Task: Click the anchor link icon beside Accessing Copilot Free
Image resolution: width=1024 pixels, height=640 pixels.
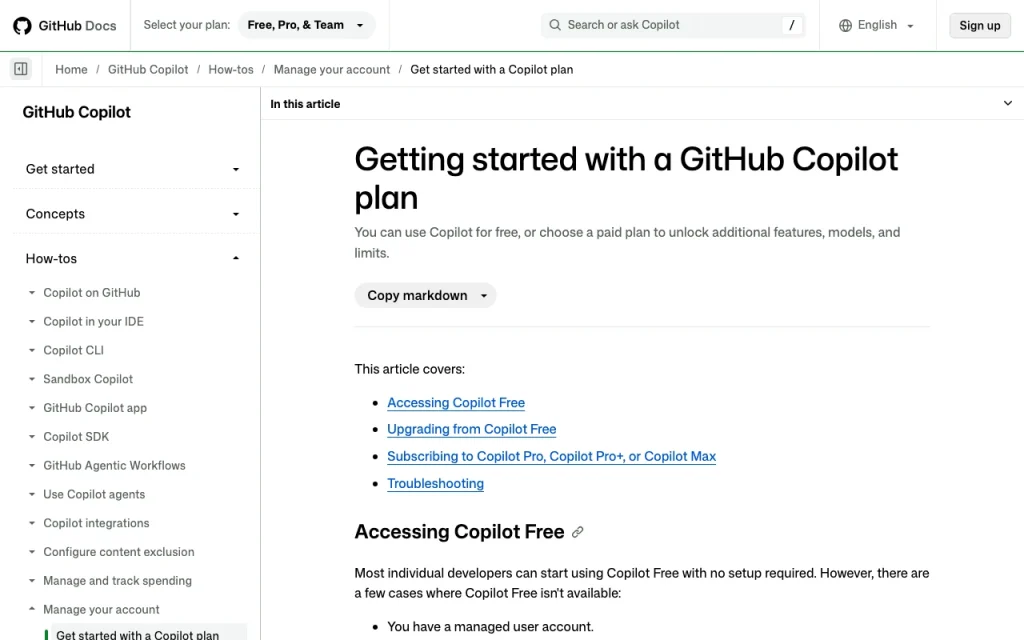Action: tap(577, 532)
